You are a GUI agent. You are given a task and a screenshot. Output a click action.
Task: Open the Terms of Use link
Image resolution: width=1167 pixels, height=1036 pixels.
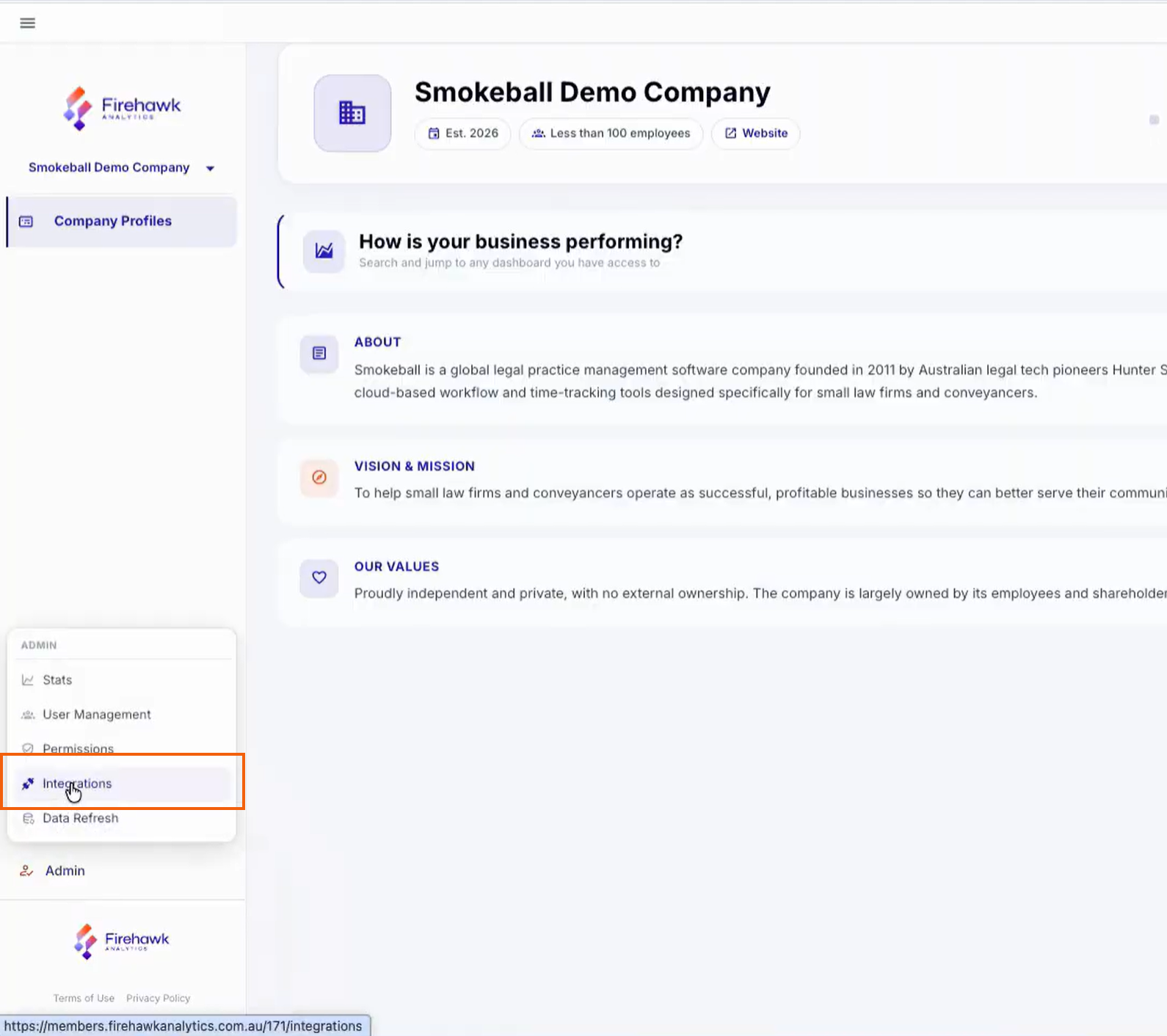point(84,998)
